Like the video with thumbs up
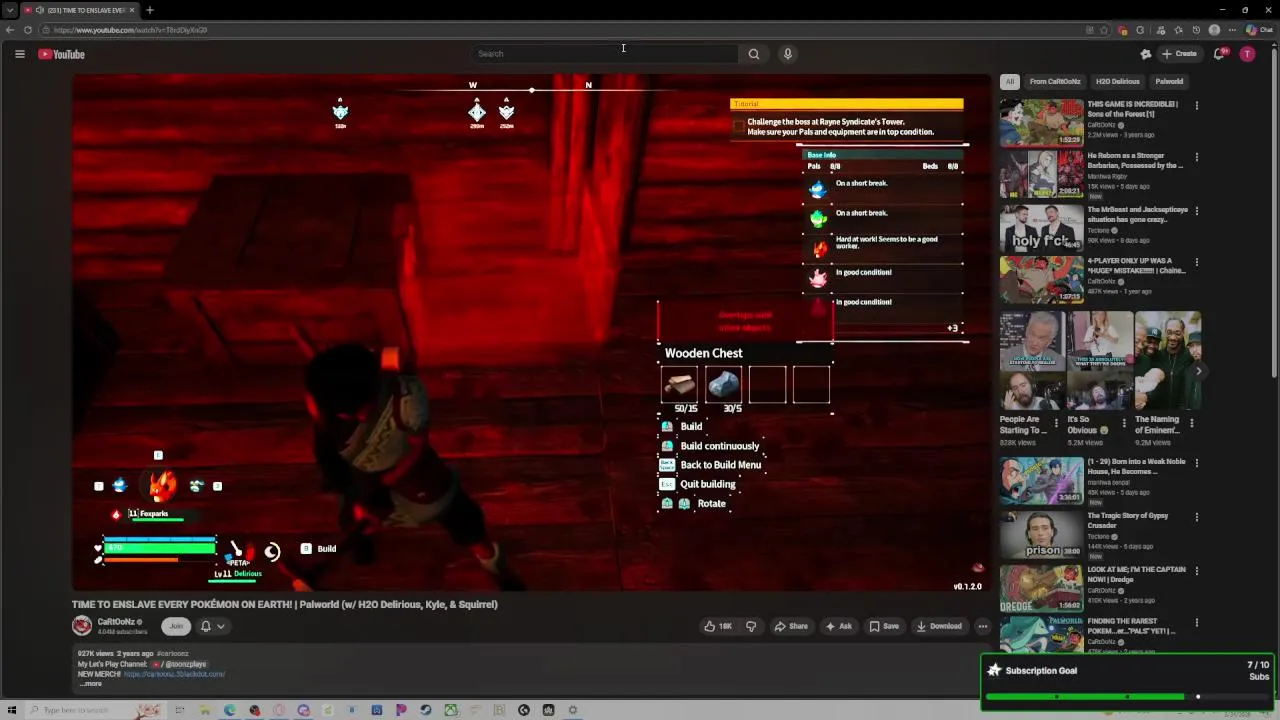Image resolution: width=1280 pixels, height=720 pixels. (x=718, y=626)
